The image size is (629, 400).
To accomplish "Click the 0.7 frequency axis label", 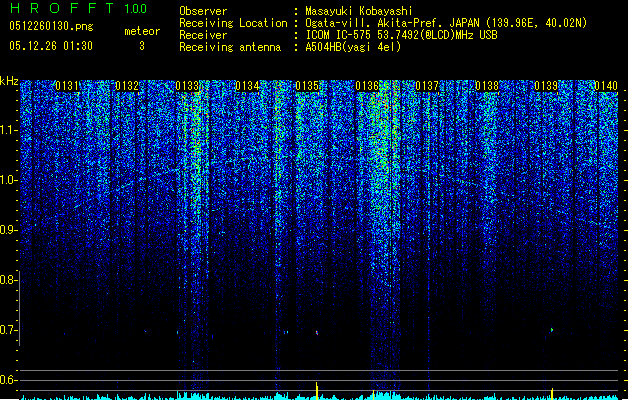I will 8,330.
